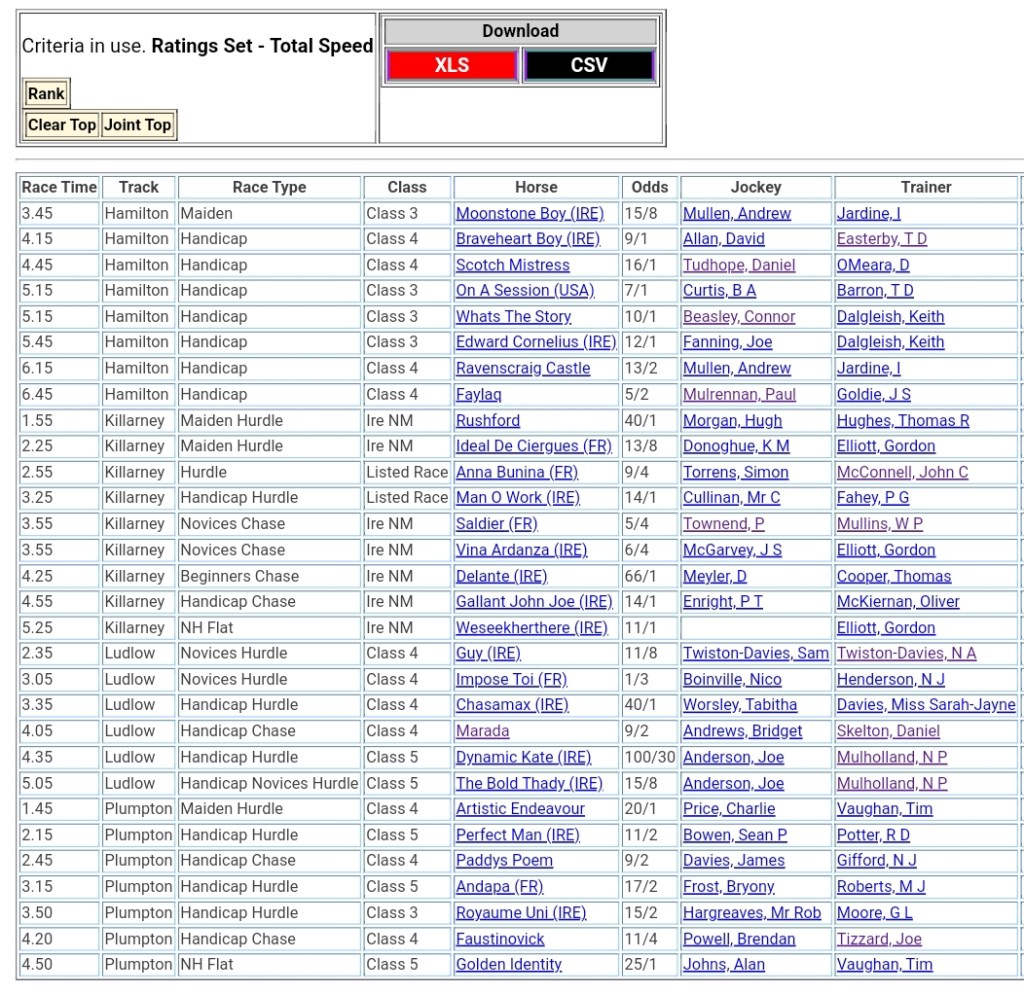Select The Bold Thady (IRE) horse
This screenshot has height=994, width=1024.
click(x=529, y=783)
